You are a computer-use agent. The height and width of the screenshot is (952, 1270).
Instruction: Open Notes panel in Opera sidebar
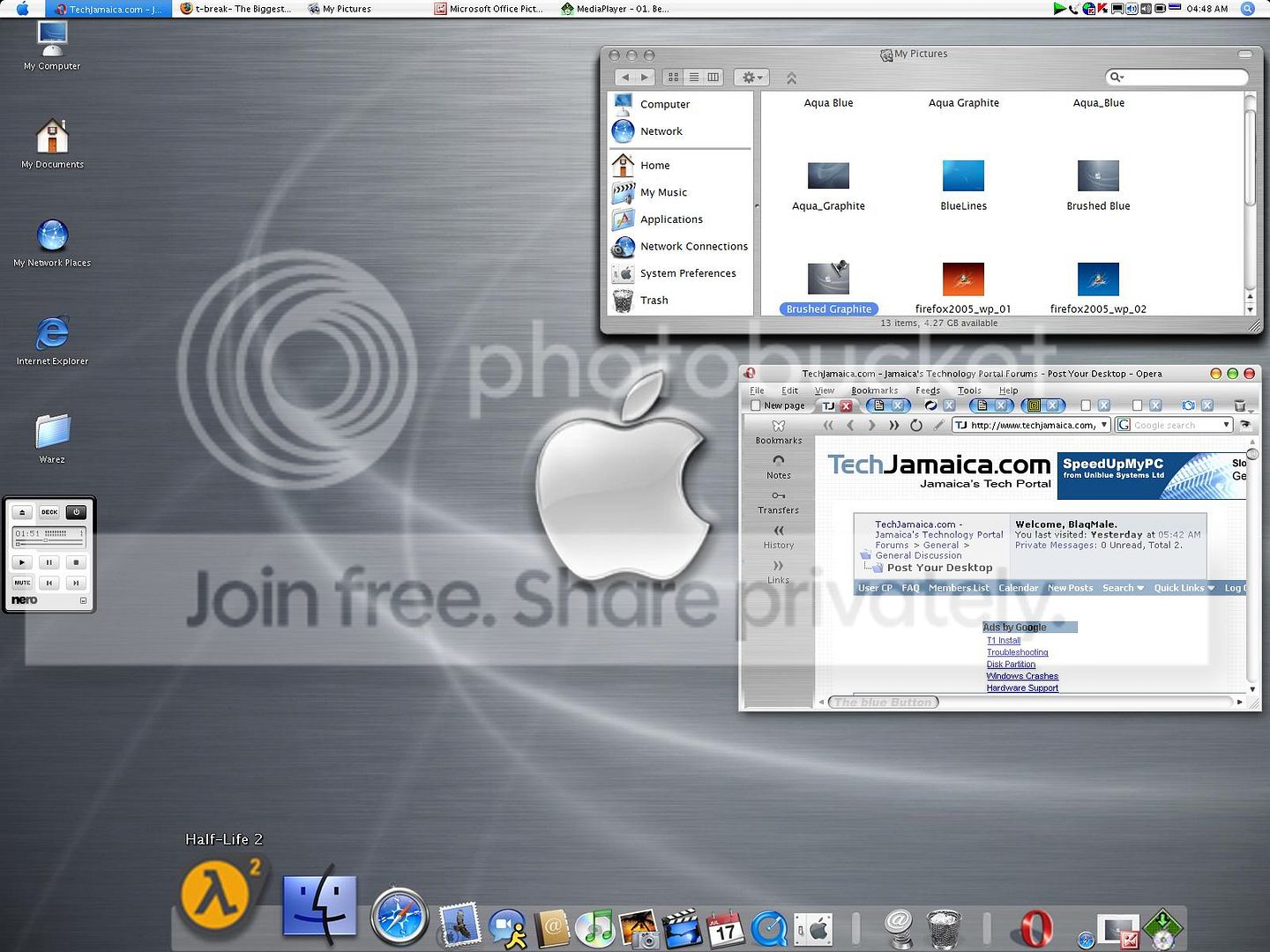coord(779,467)
